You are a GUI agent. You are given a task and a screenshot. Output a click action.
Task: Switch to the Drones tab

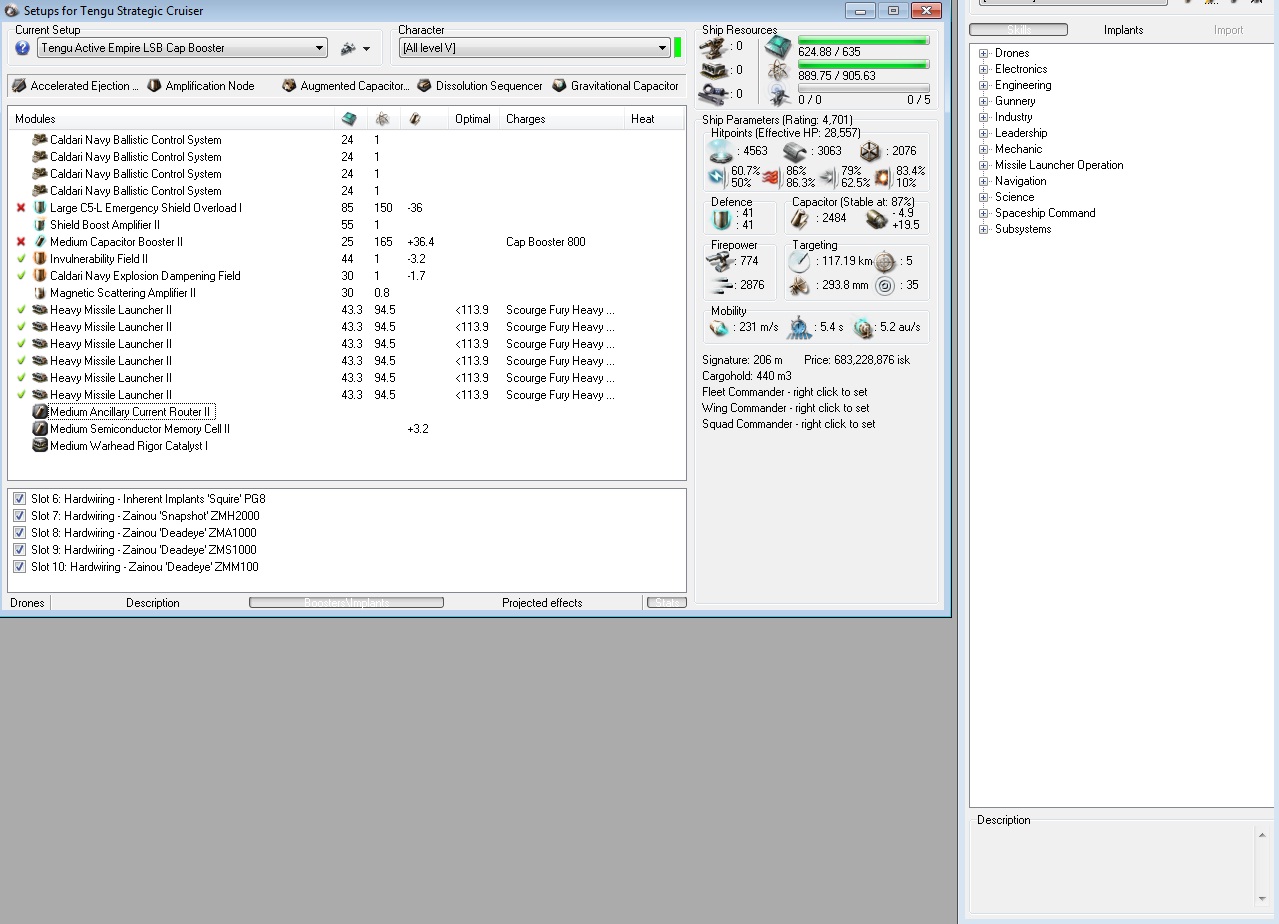click(27, 603)
